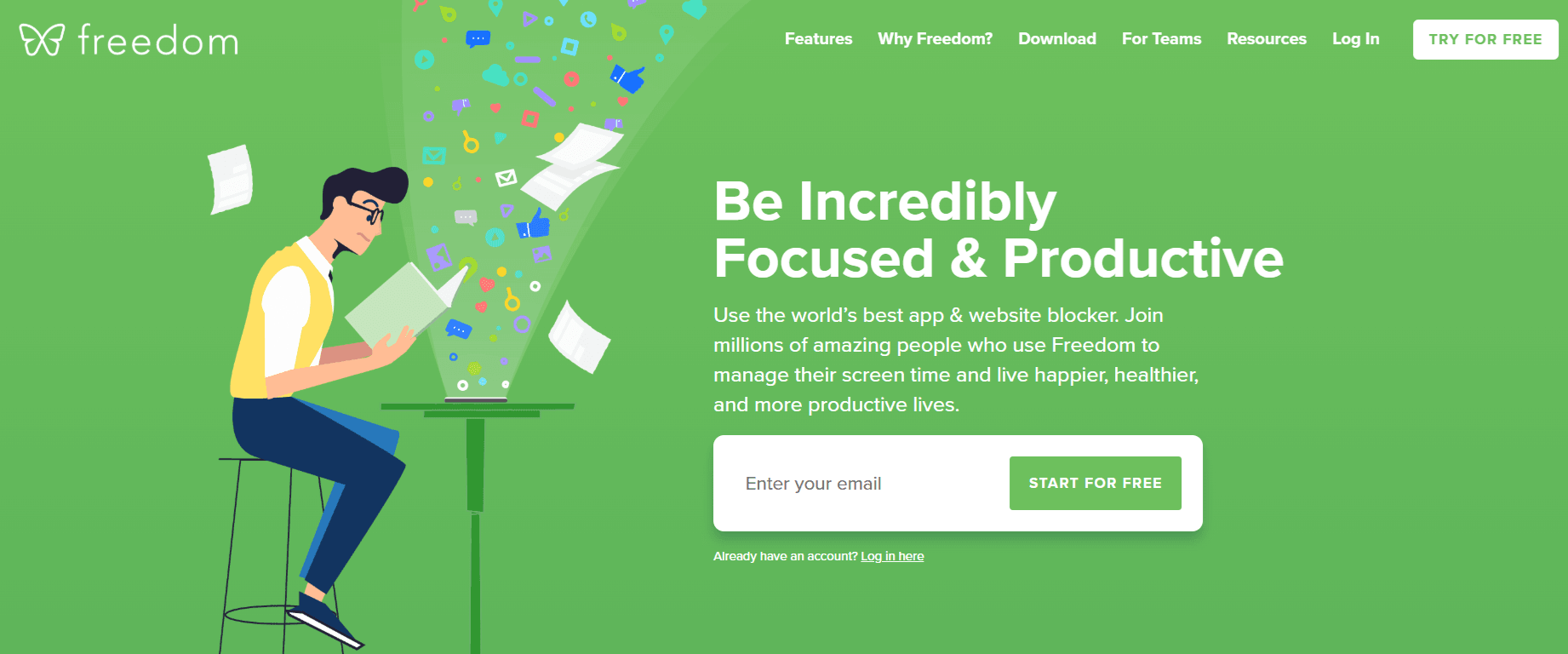Click the Be Incredibly Focused & Productive headline

(x=998, y=230)
